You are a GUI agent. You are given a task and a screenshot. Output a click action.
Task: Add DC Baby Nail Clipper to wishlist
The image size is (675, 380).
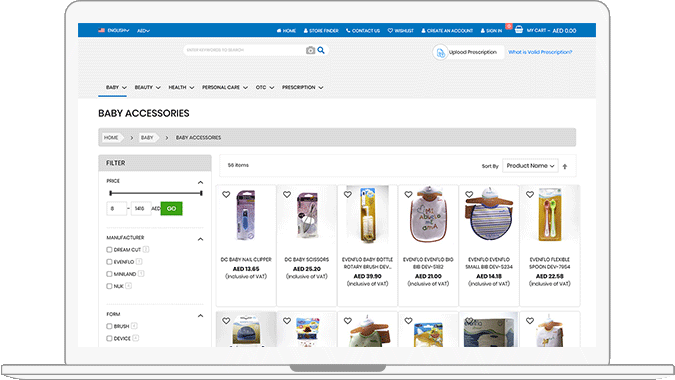click(x=226, y=195)
